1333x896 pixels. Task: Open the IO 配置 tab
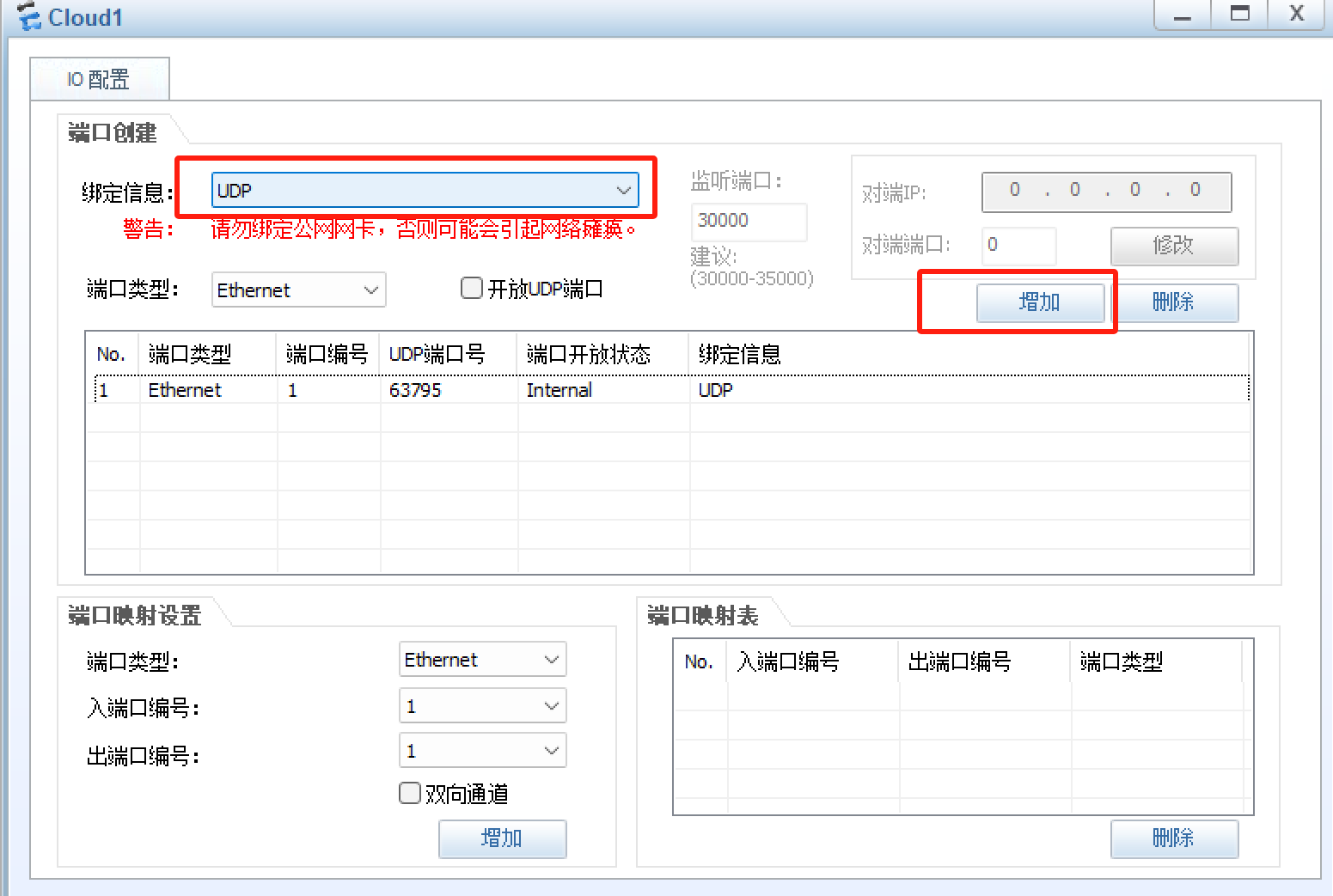tap(100, 79)
